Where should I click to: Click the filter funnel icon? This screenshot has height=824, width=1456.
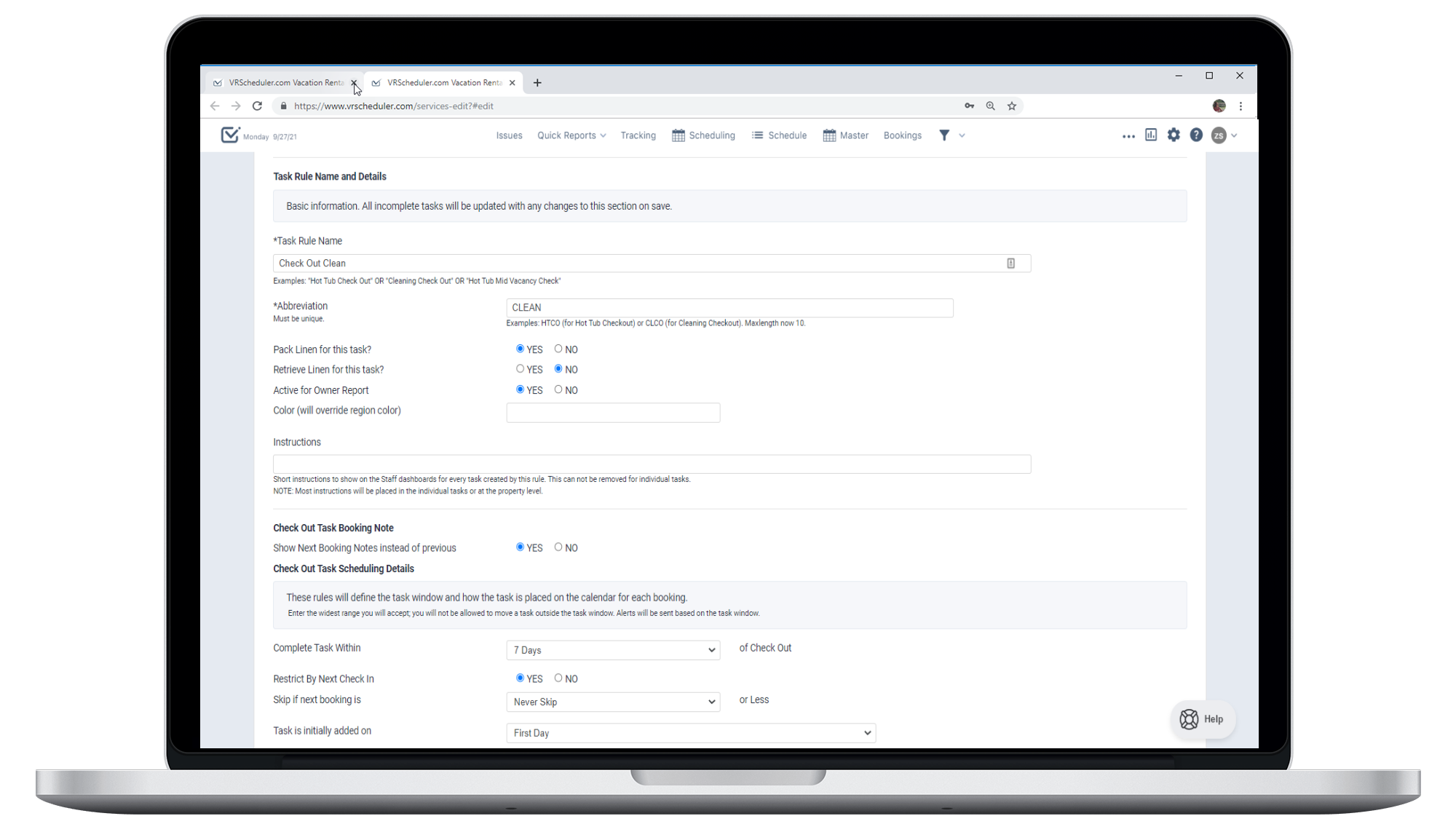[x=944, y=135]
